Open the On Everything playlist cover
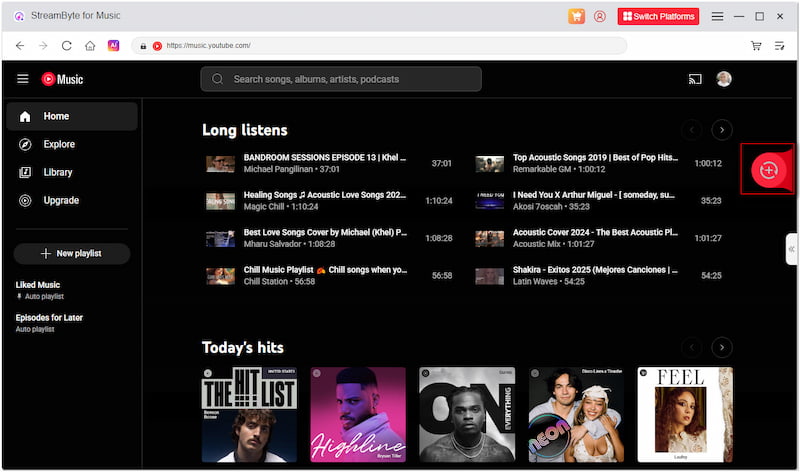The image size is (800, 472). click(x=467, y=415)
